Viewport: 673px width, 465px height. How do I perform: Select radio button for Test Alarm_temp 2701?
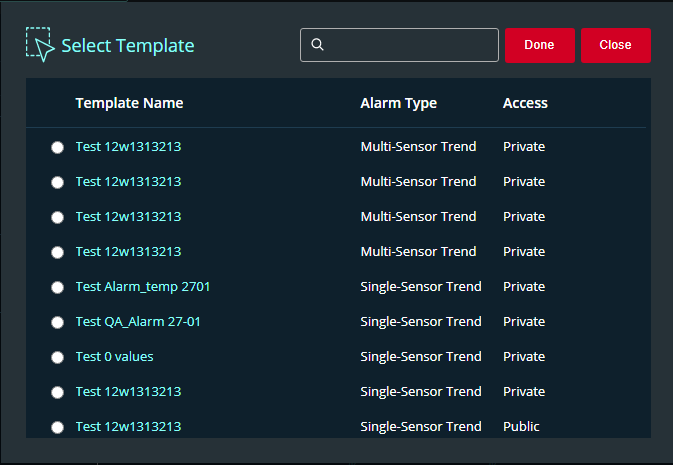click(x=57, y=287)
